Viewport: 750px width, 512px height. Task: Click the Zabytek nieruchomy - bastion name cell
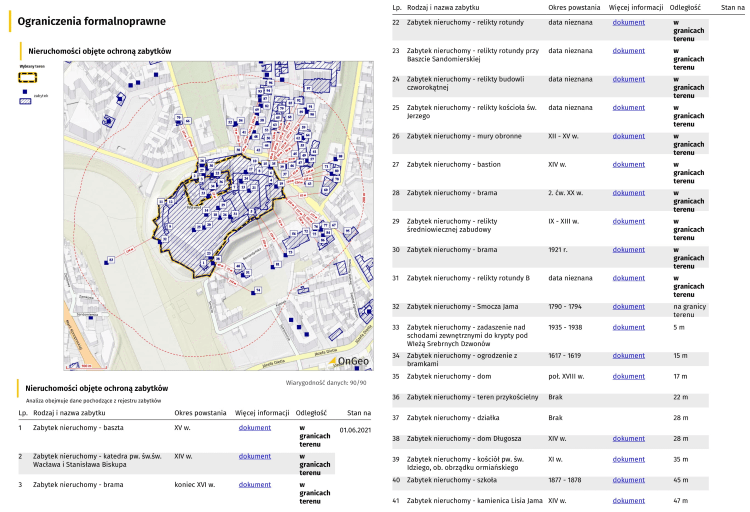(x=454, y=165)
